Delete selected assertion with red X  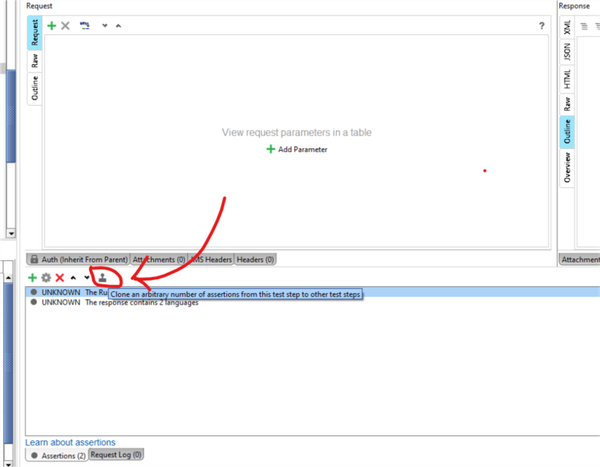(60, 278)
